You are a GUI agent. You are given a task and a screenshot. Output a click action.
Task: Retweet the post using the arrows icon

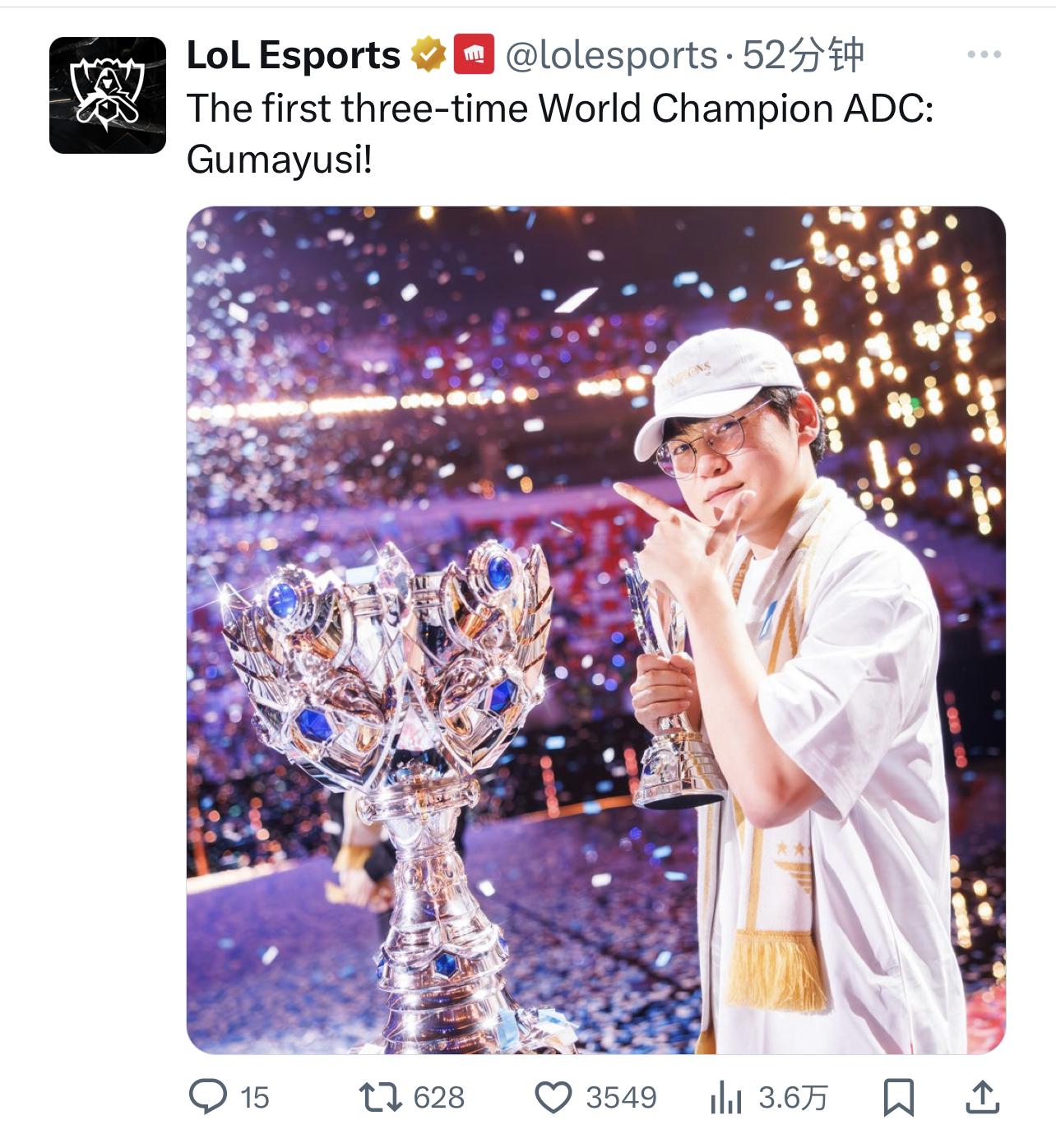coord(380,1097)
